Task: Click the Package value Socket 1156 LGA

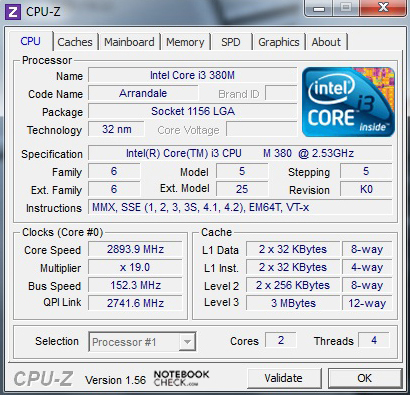Action: click(192, 111)
